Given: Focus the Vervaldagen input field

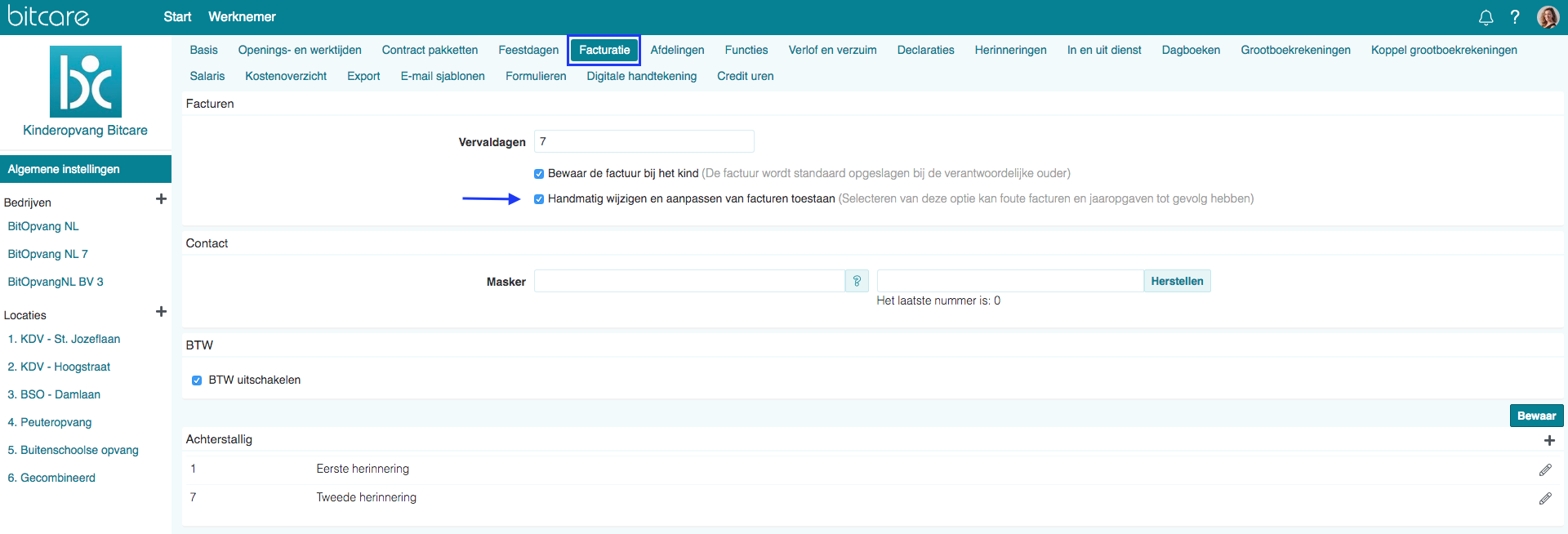Looking at the screenshot, I should 644,141.
